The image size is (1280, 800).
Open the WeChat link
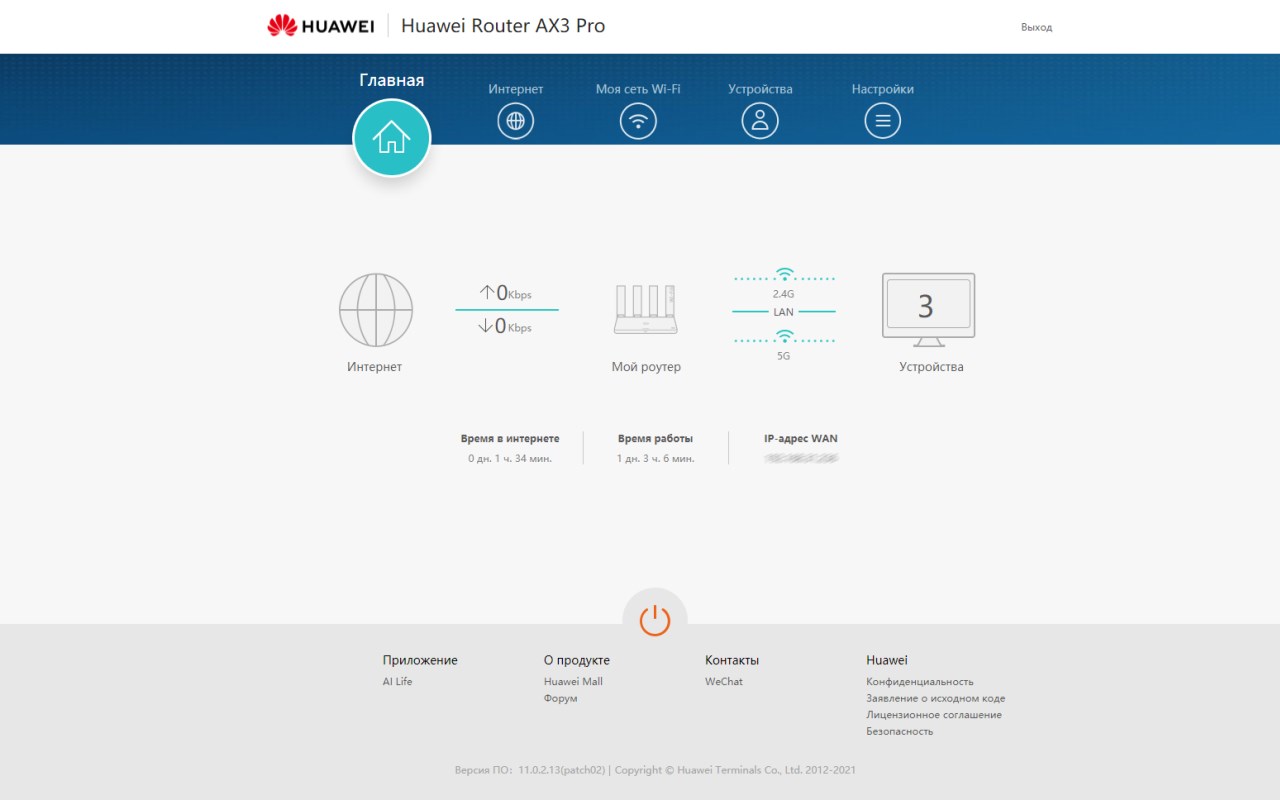[724, 681]
